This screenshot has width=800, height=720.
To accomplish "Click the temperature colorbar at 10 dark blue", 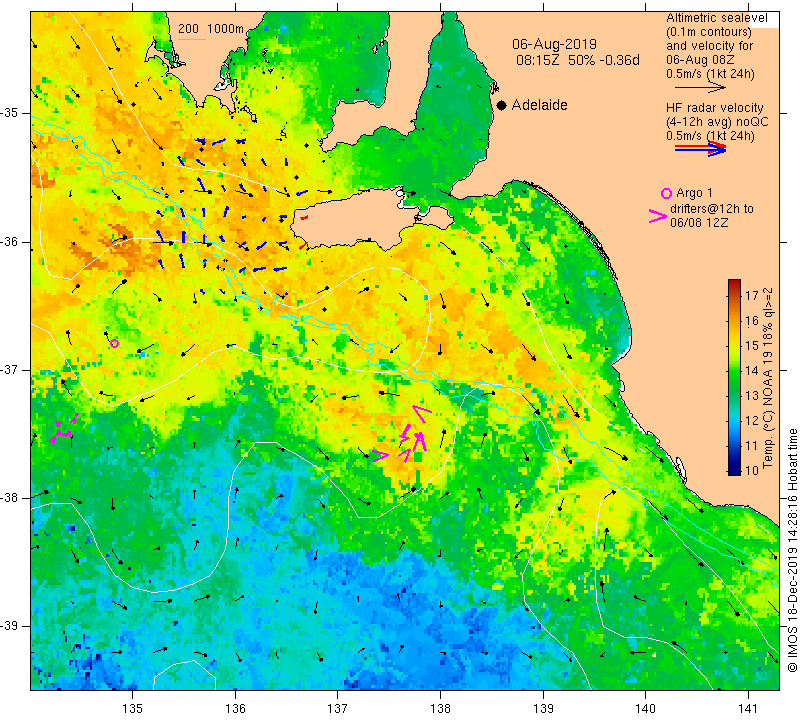I will [x=734, y=470].
